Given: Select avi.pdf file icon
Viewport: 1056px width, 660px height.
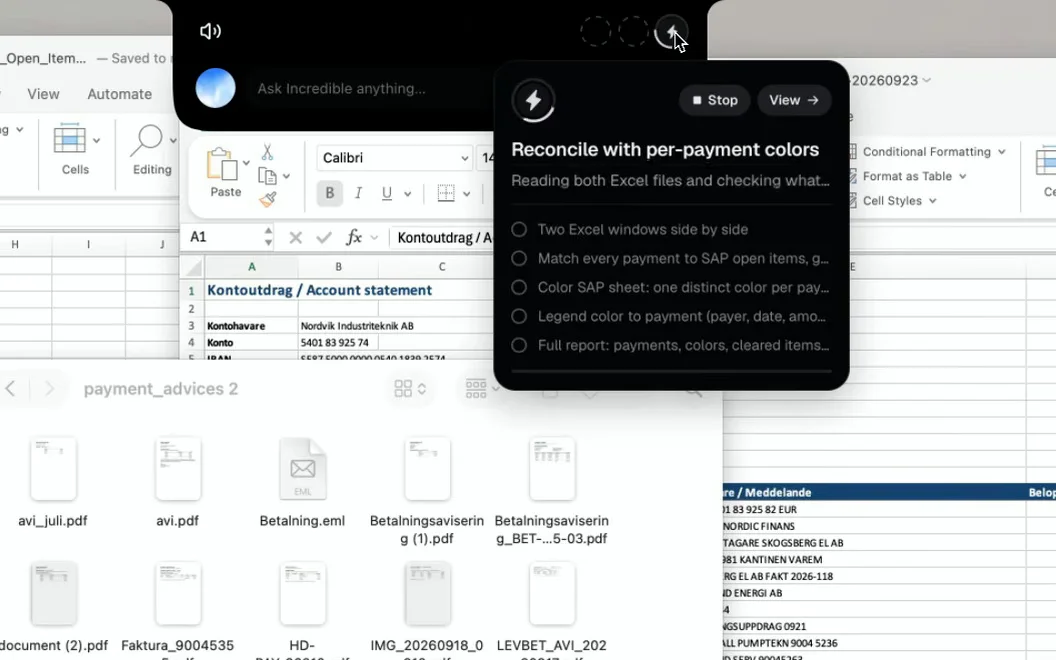Looking at the screenshot, I should (x=178, y=469).
